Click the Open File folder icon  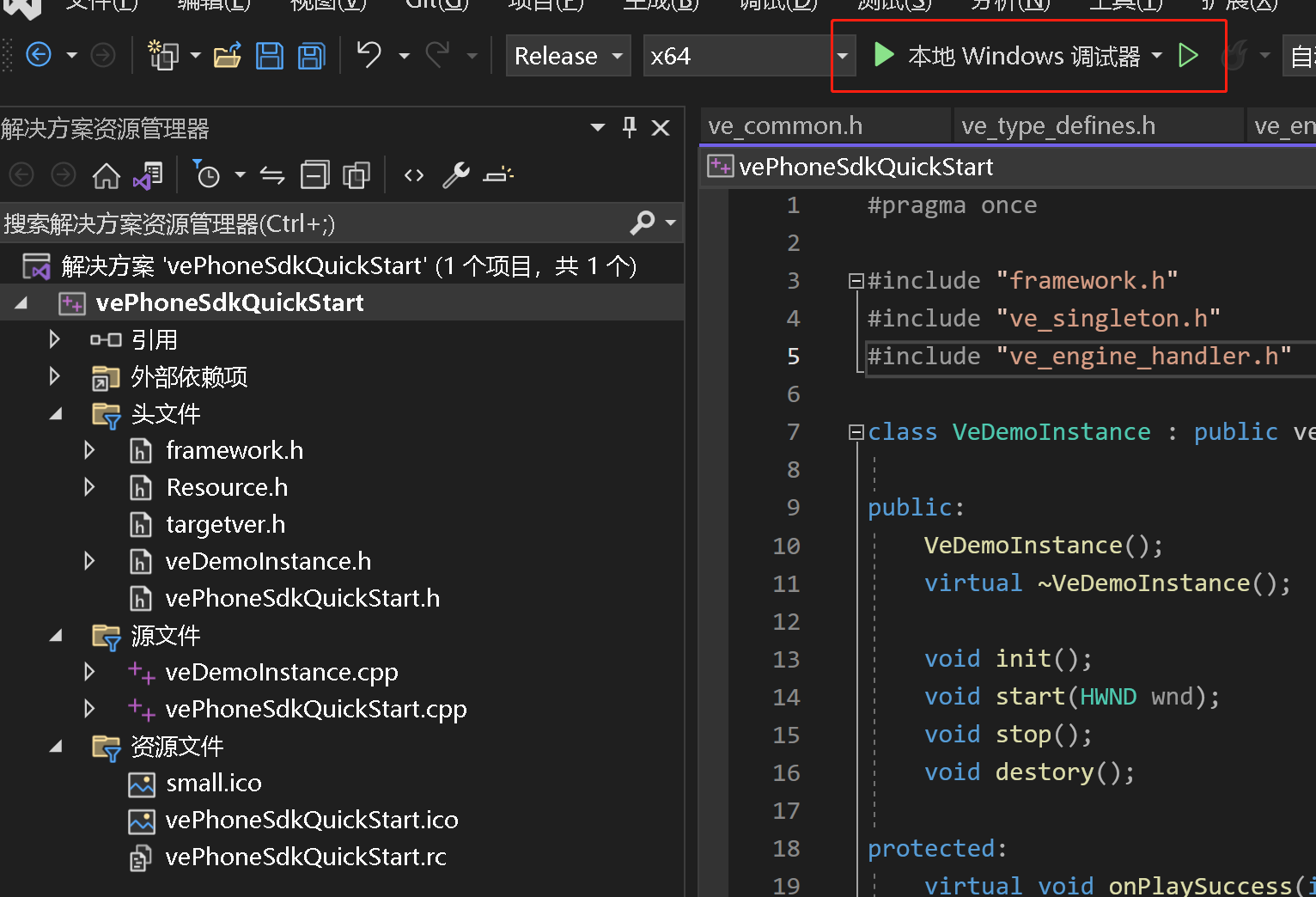(228, 57)
